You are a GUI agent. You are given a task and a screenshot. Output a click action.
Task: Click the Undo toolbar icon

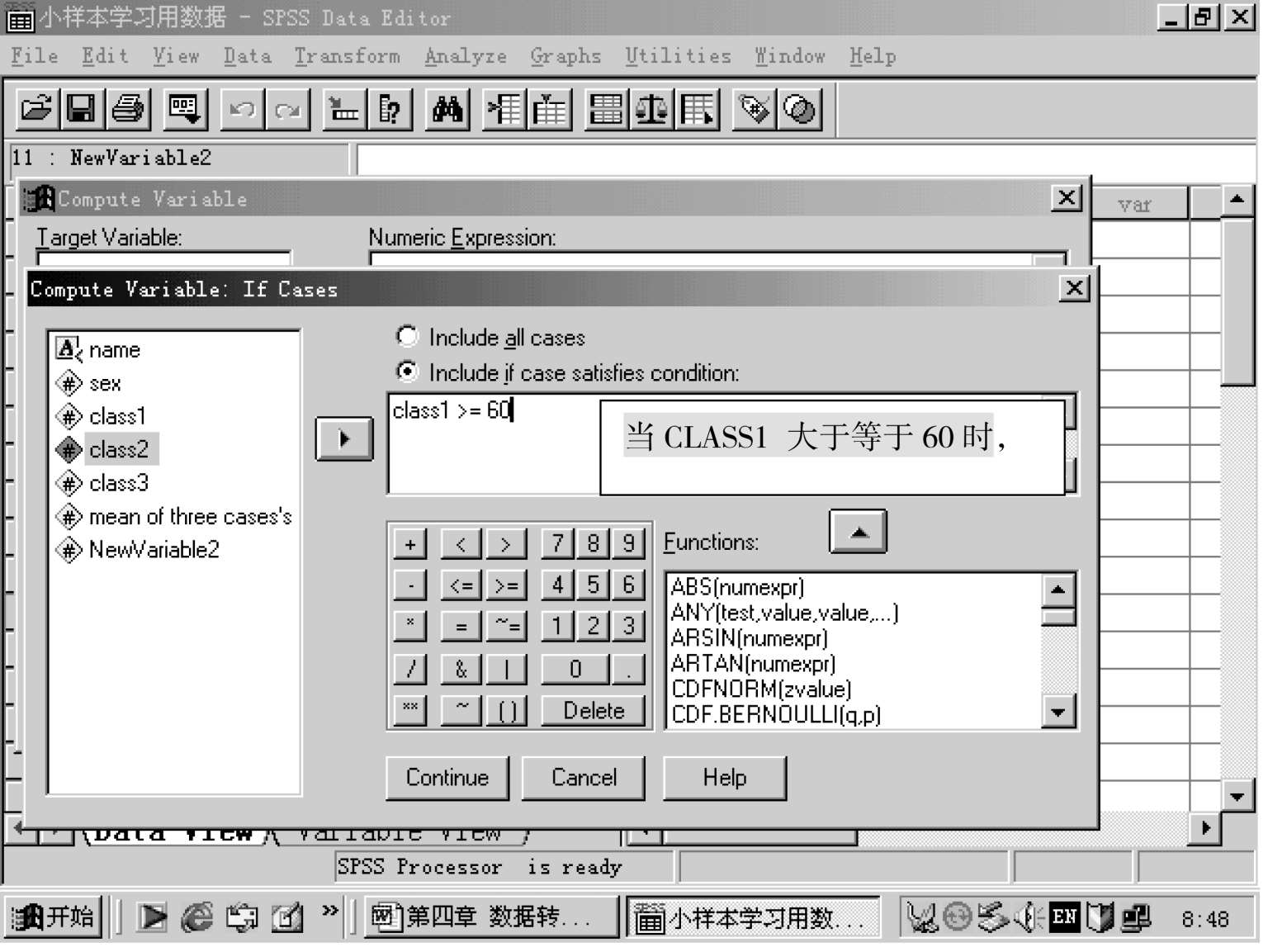(243, 109)
